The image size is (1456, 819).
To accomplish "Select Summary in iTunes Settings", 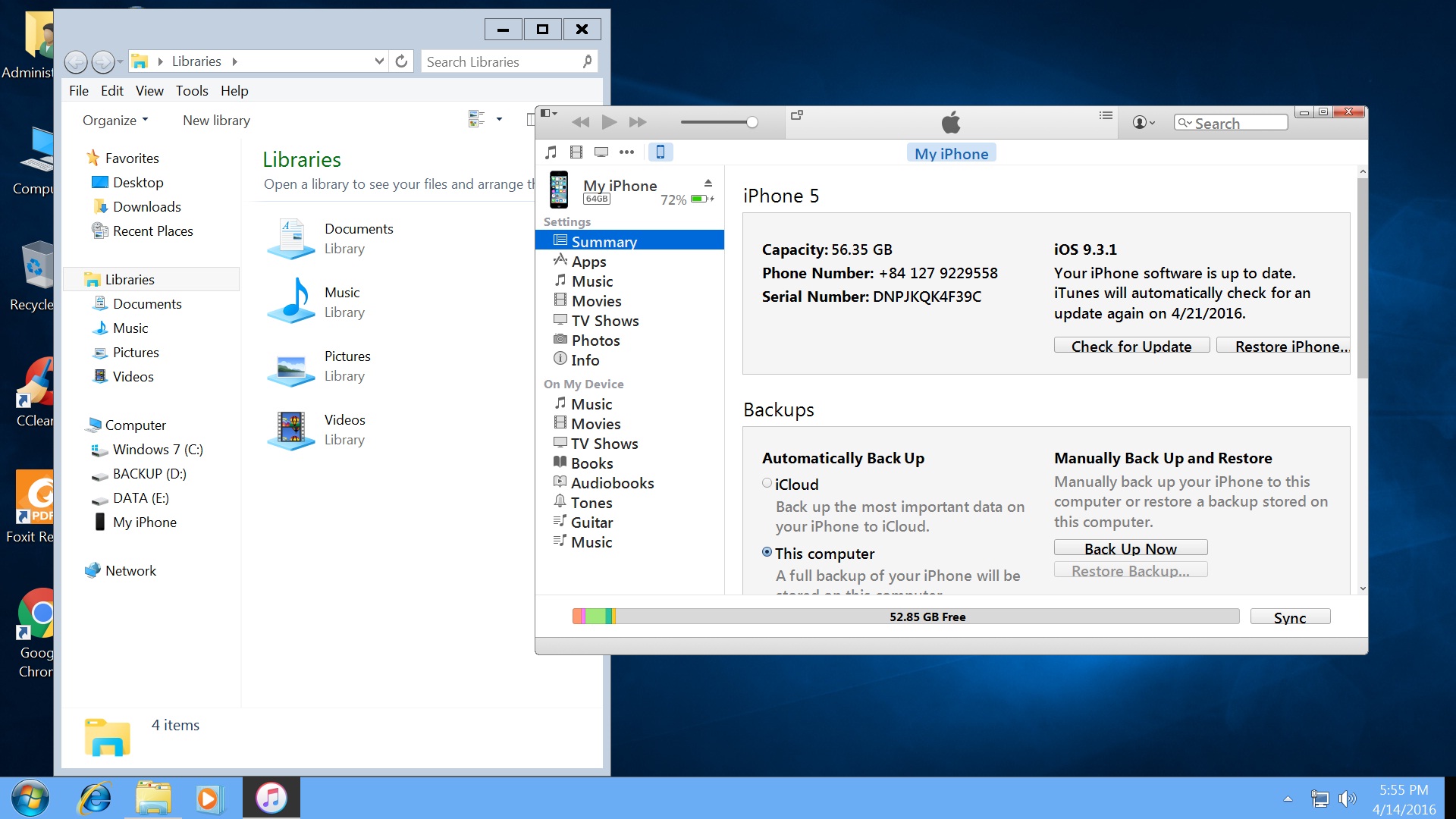I will pyautogui.click(x=629, y=241).
